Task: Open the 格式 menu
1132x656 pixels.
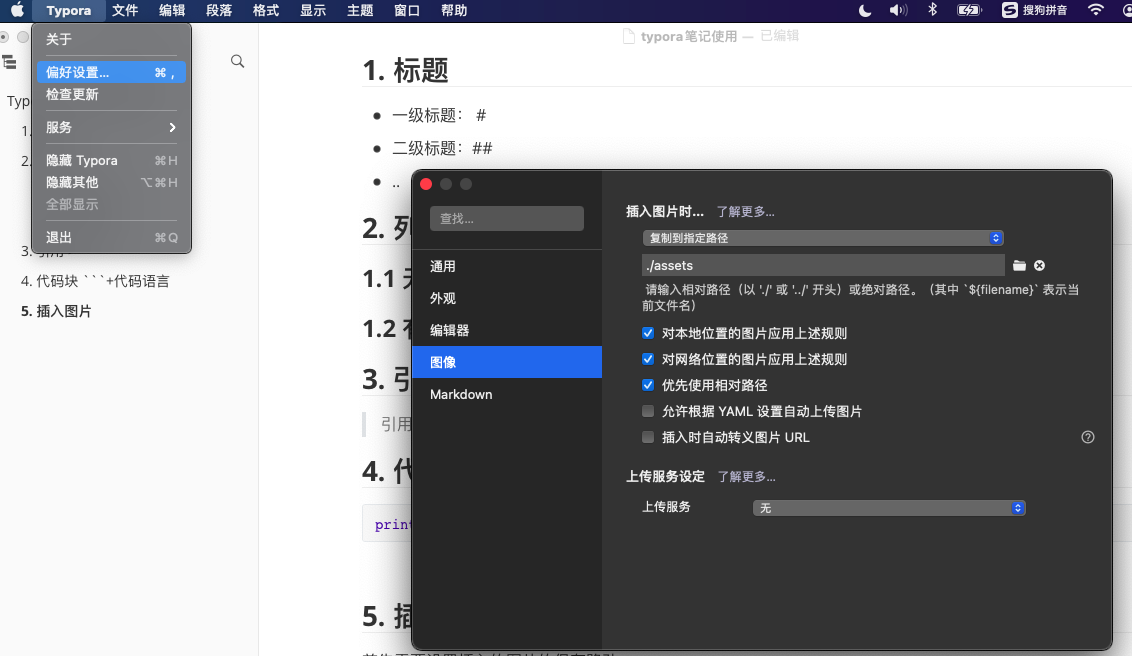Action: click(x=266, y=10)
